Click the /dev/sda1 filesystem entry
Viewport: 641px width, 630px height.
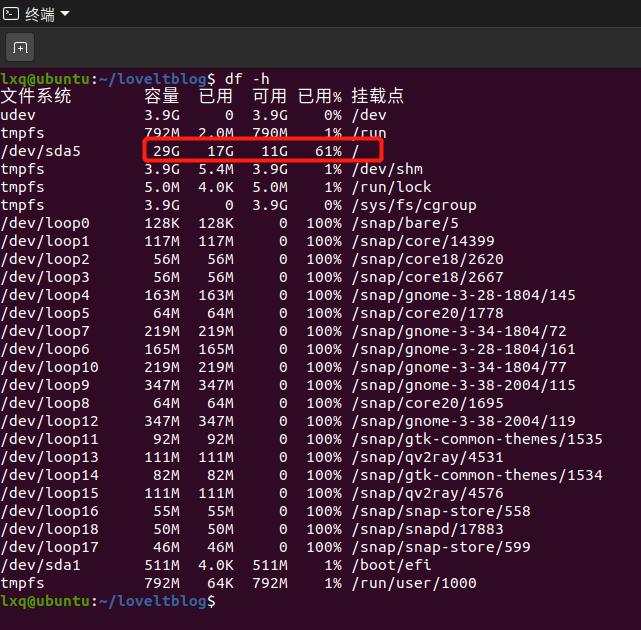[x=40, y=565]
